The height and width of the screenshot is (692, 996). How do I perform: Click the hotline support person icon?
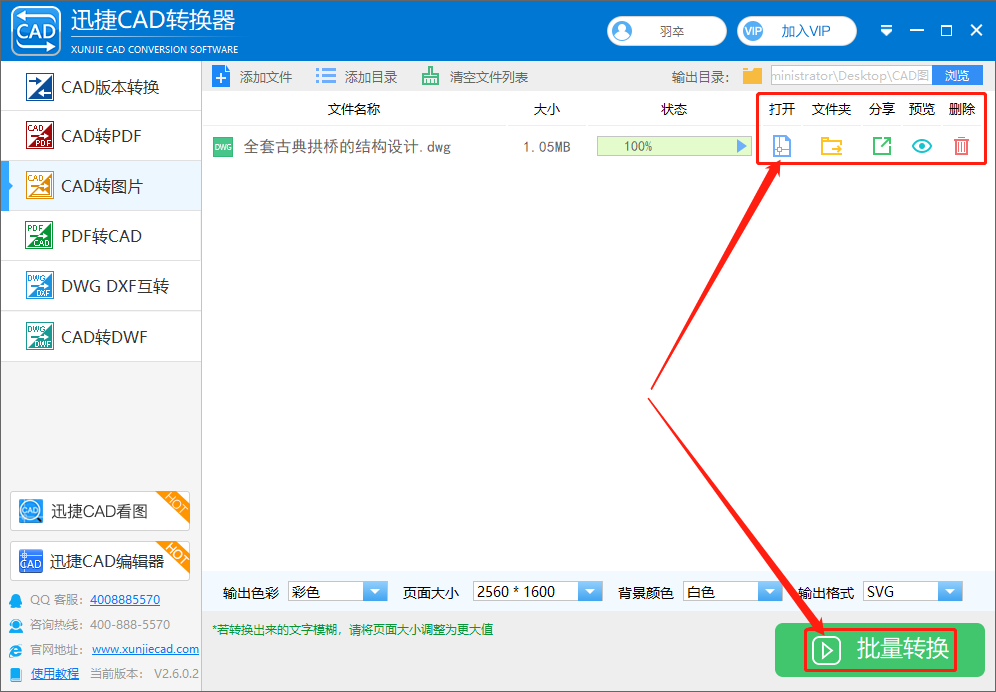tap(16, 625)
